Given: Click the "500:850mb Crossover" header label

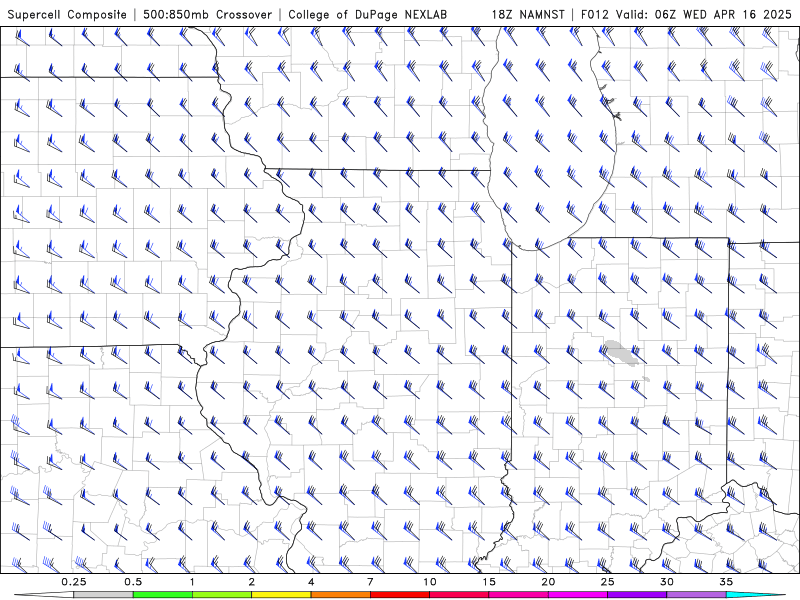Looking at the screenshot, I should (208, 14).
